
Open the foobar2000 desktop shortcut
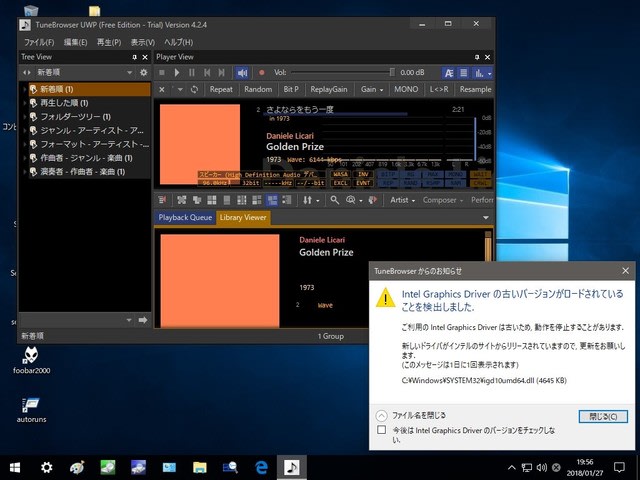(x=31, y=360)
